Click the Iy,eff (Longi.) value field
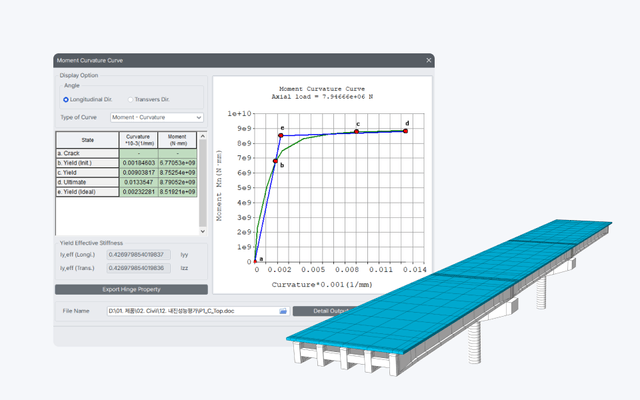Viewport: 640px width, 400px height. tap(139, 255)
